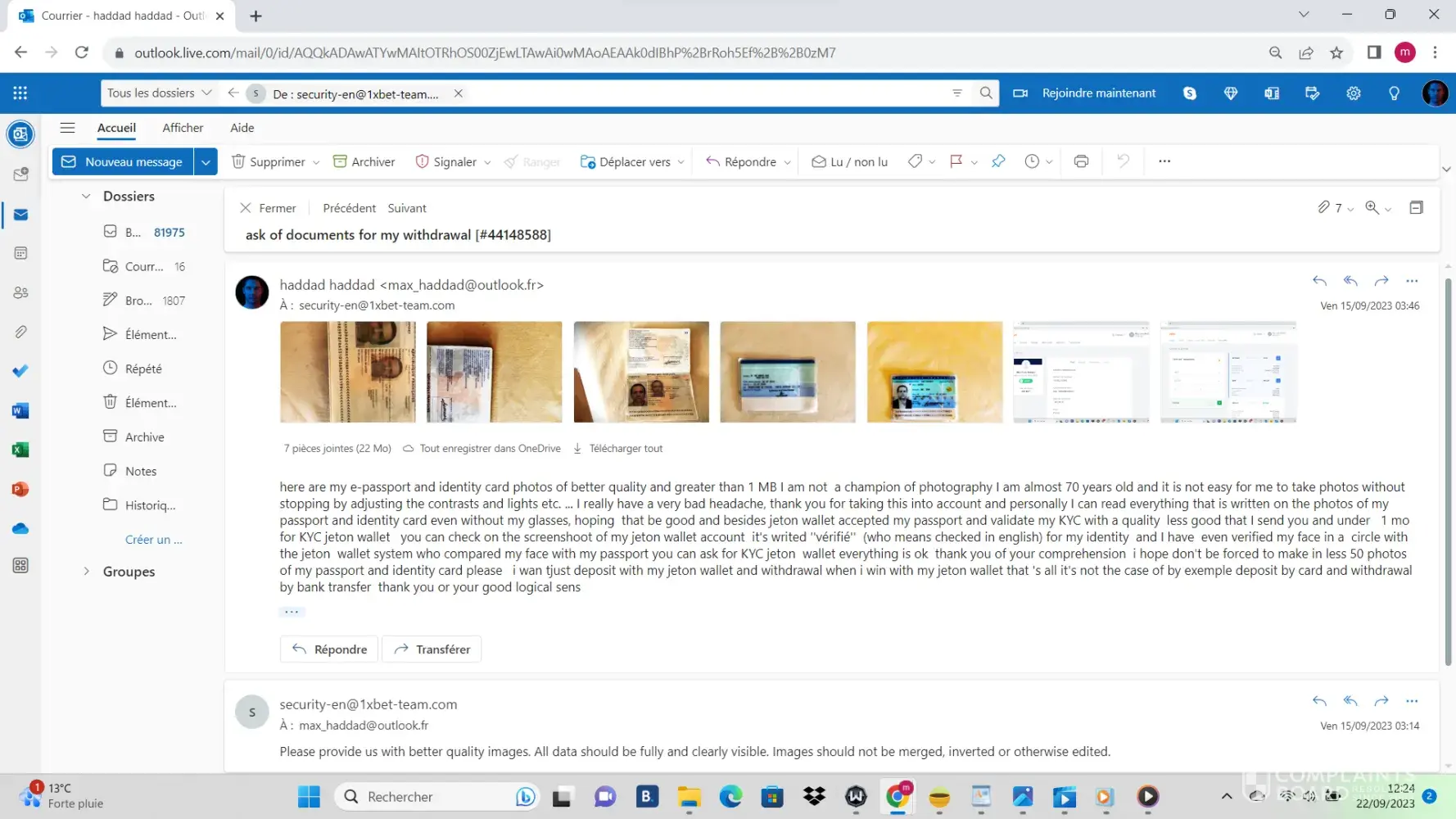Image resolution: width=1456 pixels, height=819 pixels.
Task: Switch to the Afficher tab
Action: (x=183, y=128)
